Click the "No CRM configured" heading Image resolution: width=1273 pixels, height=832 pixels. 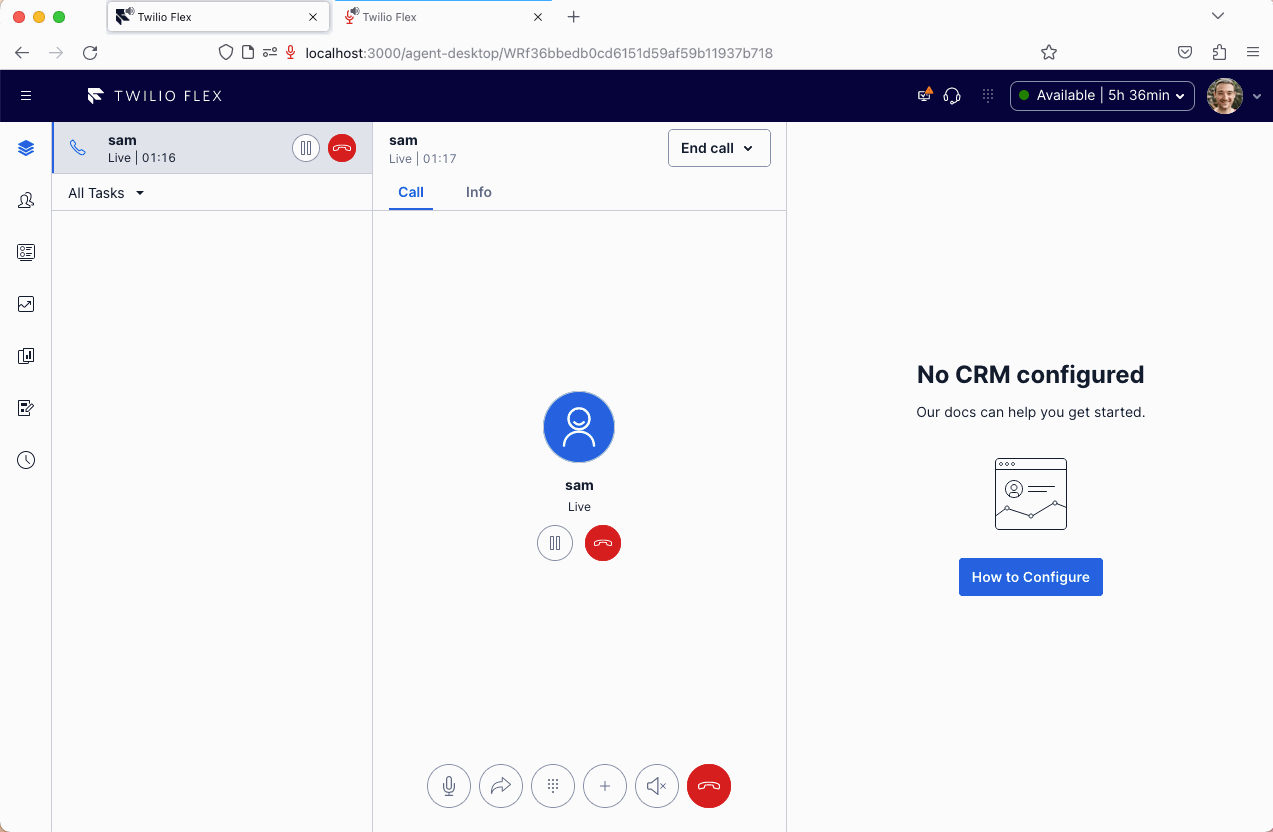click(1031, 375)
